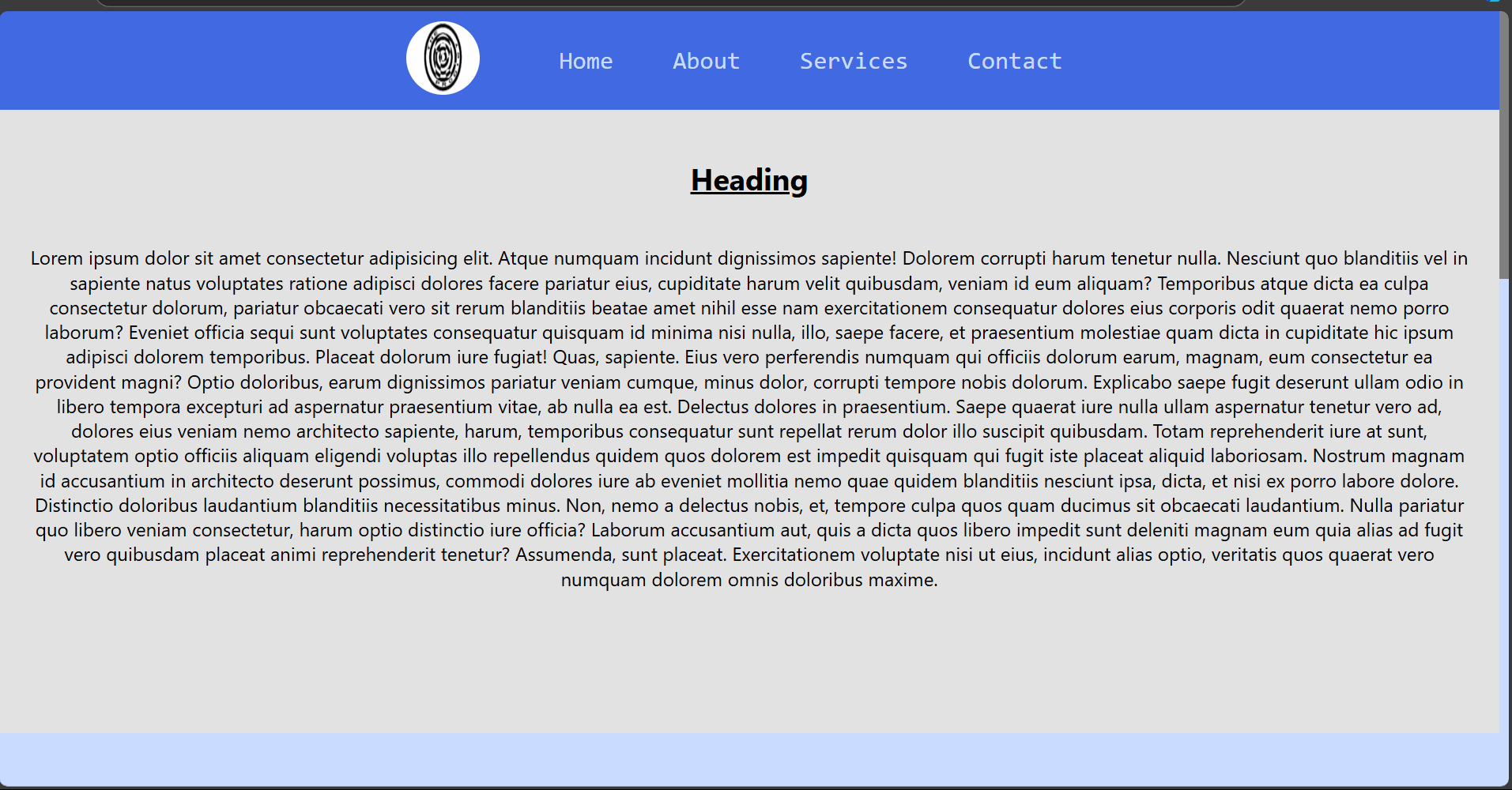Click the Lorem ipsum paragraph text
This screenshot has height=790, width=1512.
coord(749,419)
